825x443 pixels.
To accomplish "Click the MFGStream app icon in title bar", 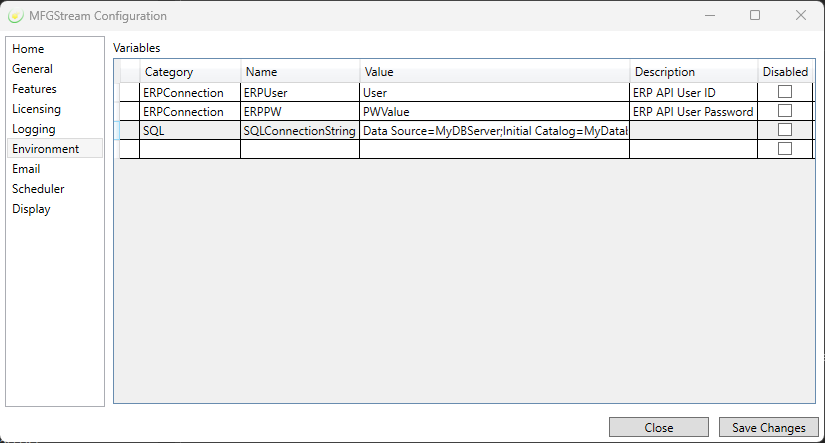I will pyautogui.click(x=15, y=16).
